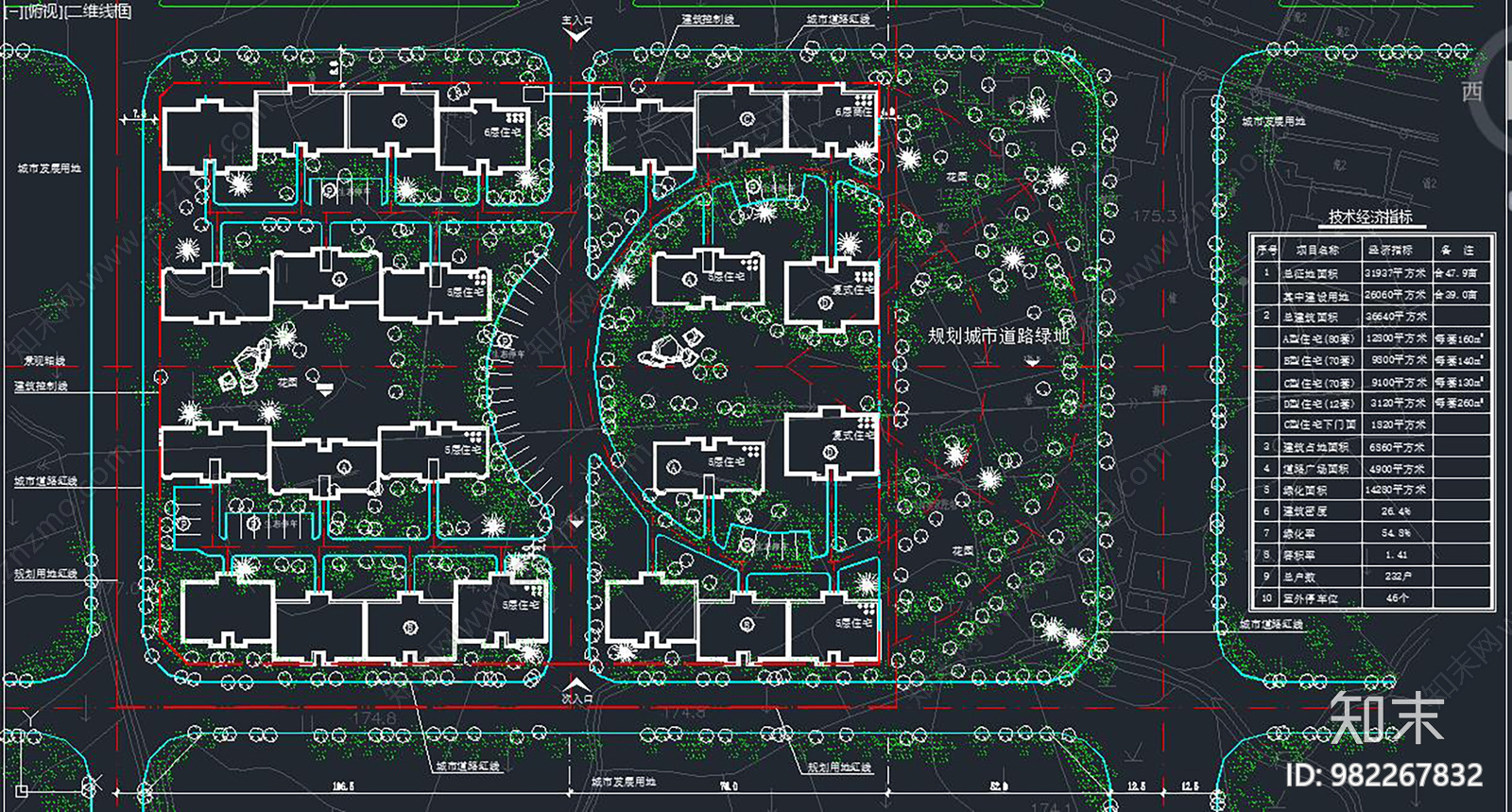This screenshot has width=1512, height=812.
Task: Select the 78.0 dimension text
Action: (x=728, y=786)
